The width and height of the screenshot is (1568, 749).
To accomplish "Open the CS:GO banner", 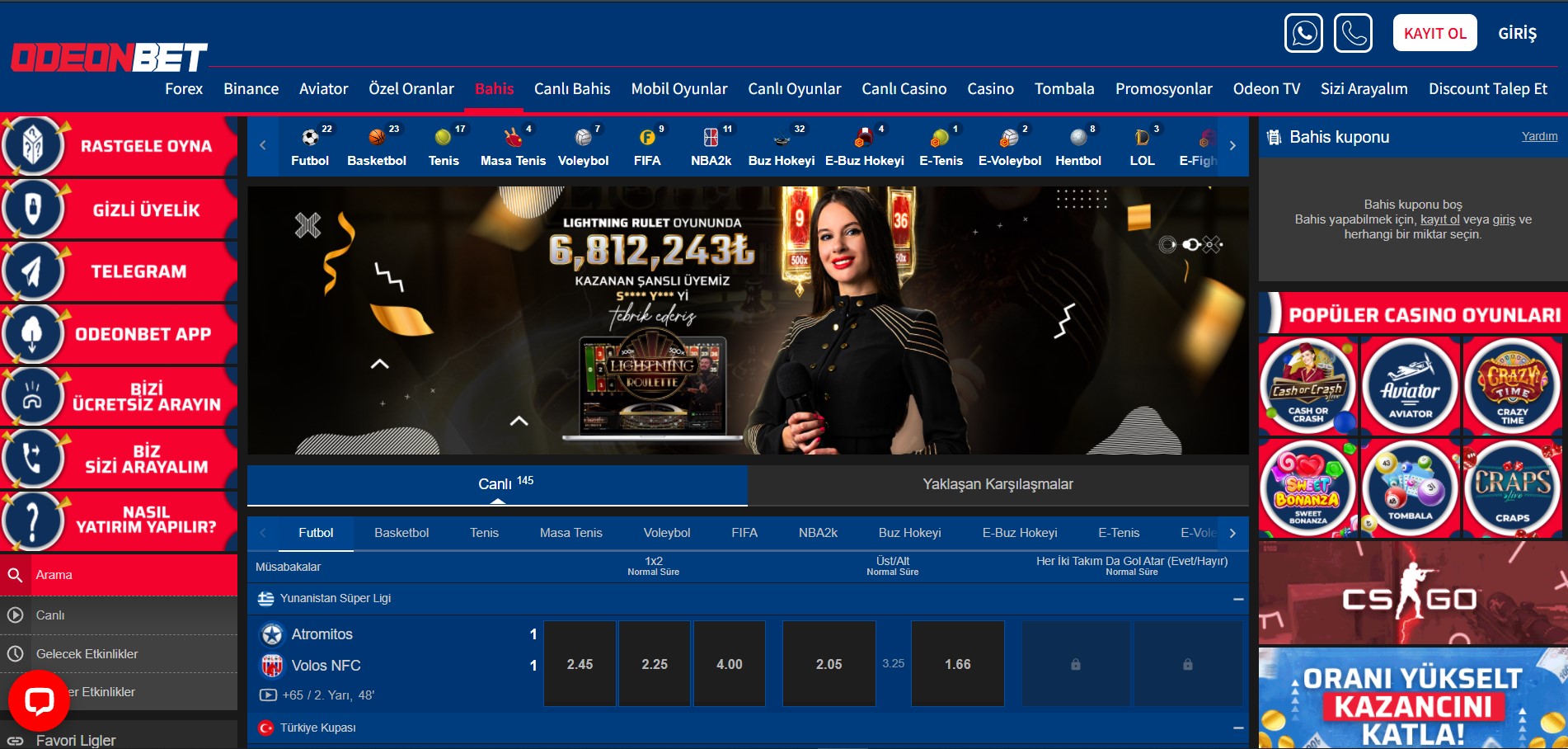I will pos(1413,593).
